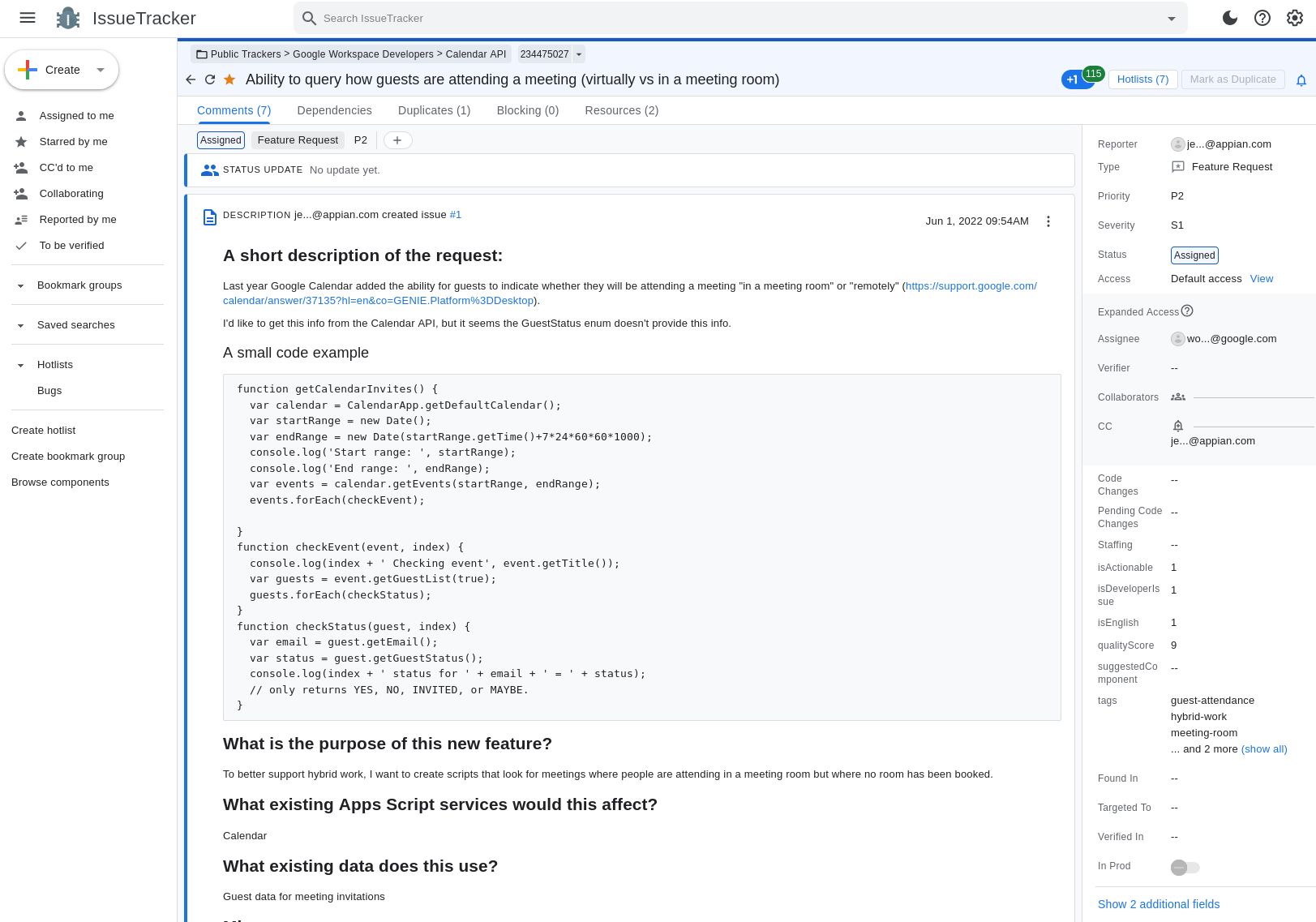The image size is (1316, 922).
Task: Click the help question mark icon
Action: point(1262,18)
